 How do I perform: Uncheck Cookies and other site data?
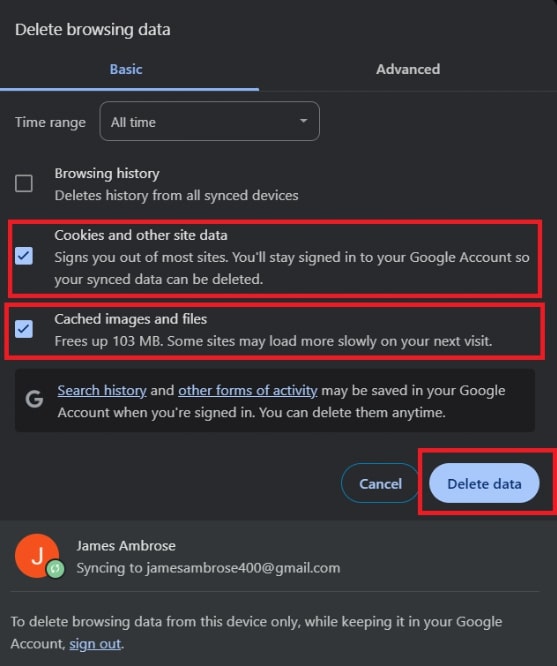coord(24,256)
